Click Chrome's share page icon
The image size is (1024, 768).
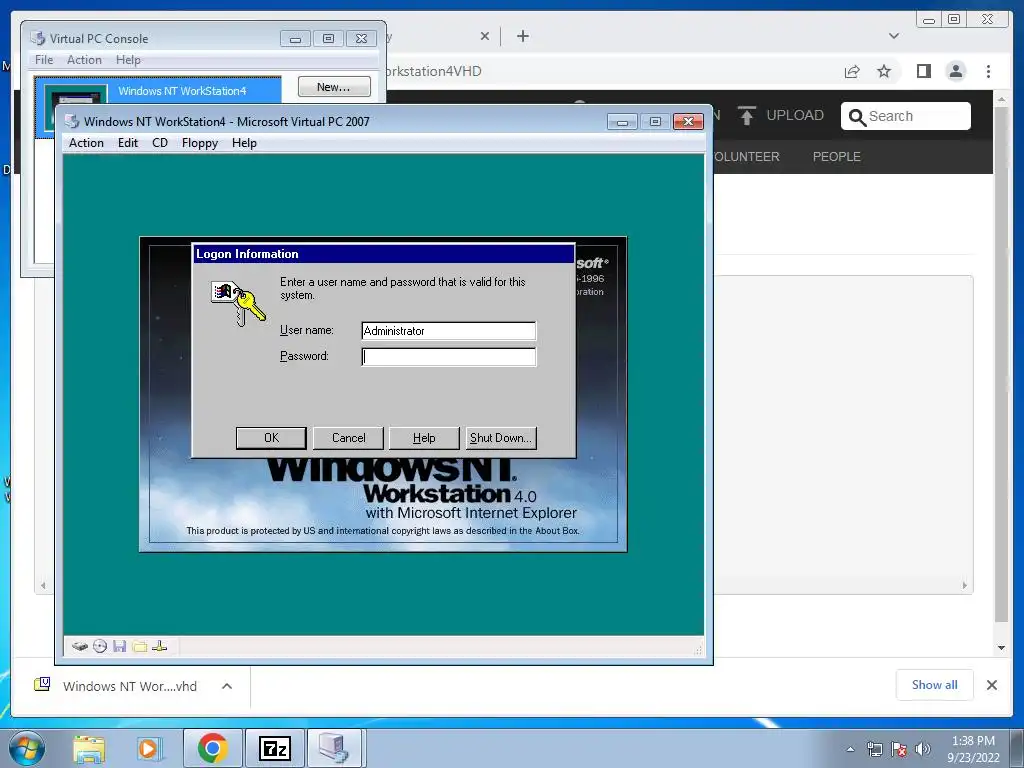coord(852,71)
